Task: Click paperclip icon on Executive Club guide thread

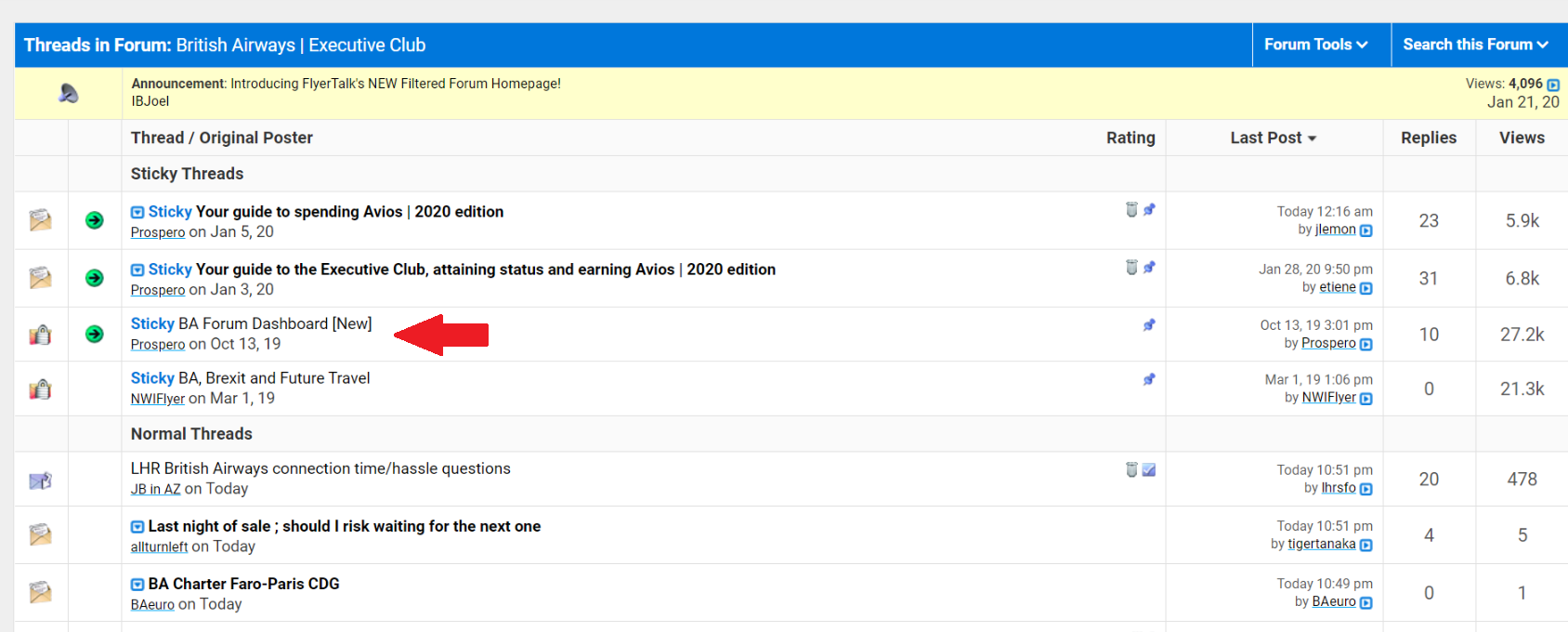Action: (x=1131, y=268)
